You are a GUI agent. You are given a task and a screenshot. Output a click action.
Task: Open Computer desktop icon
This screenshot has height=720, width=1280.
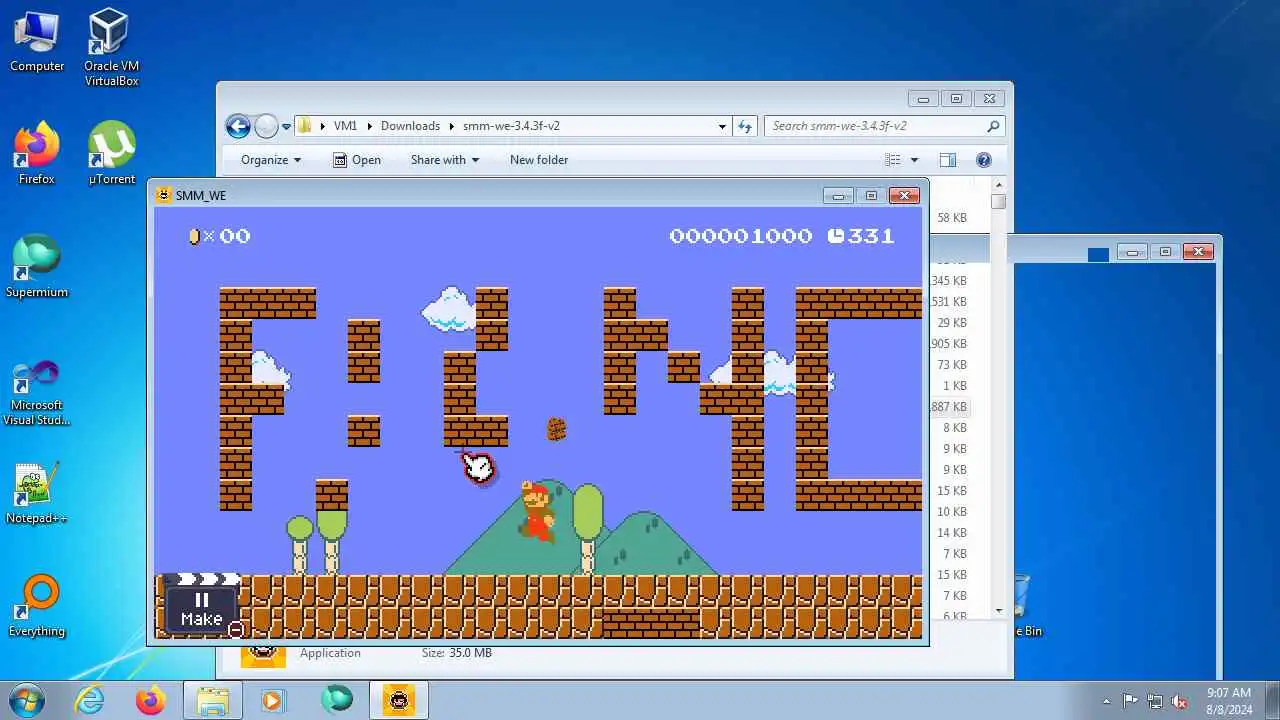tap(37, 41)
